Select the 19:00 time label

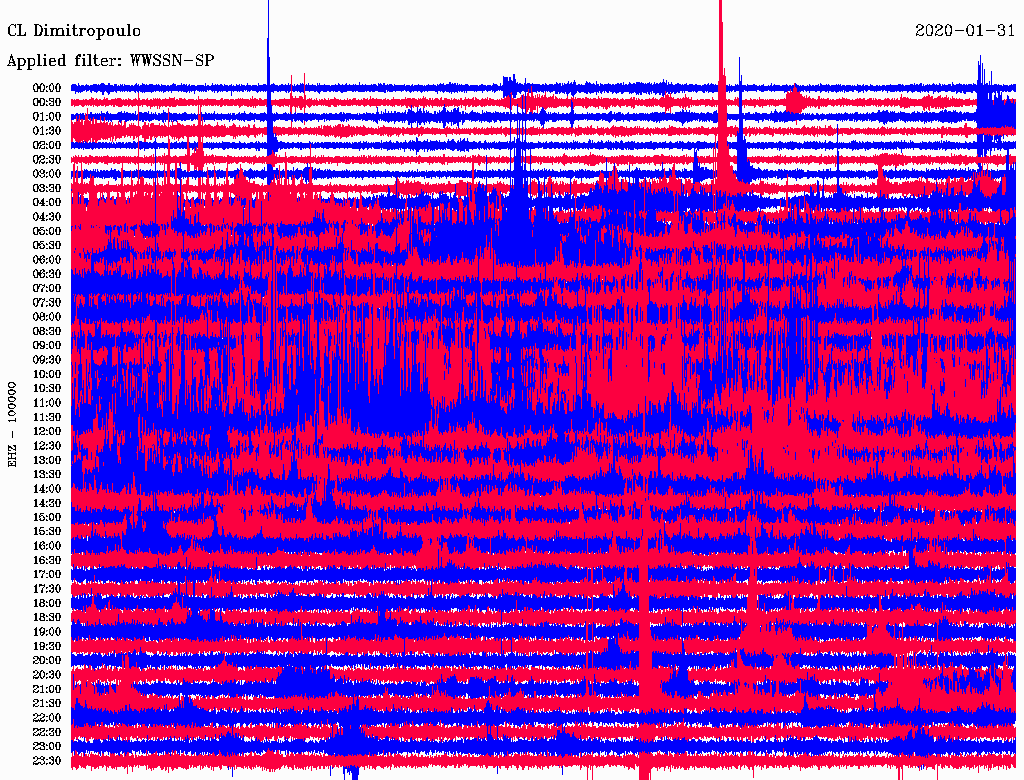47,632
